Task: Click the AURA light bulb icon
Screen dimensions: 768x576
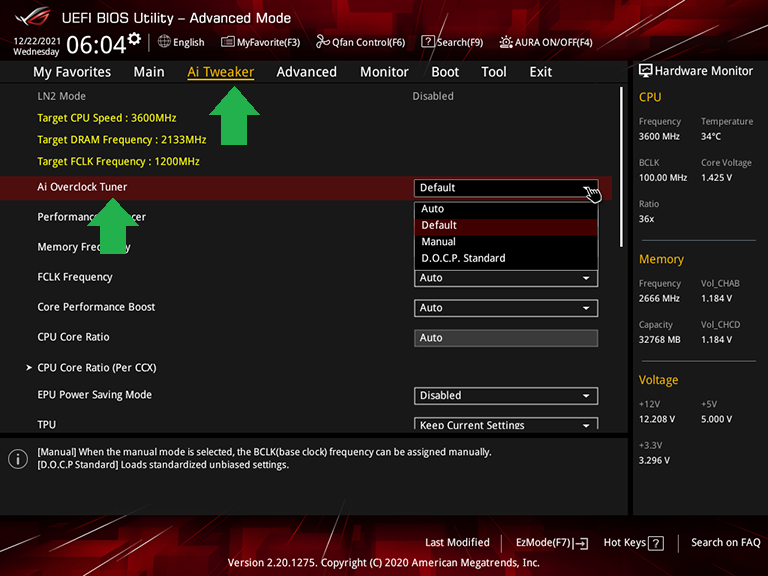Action: point(505,42)
